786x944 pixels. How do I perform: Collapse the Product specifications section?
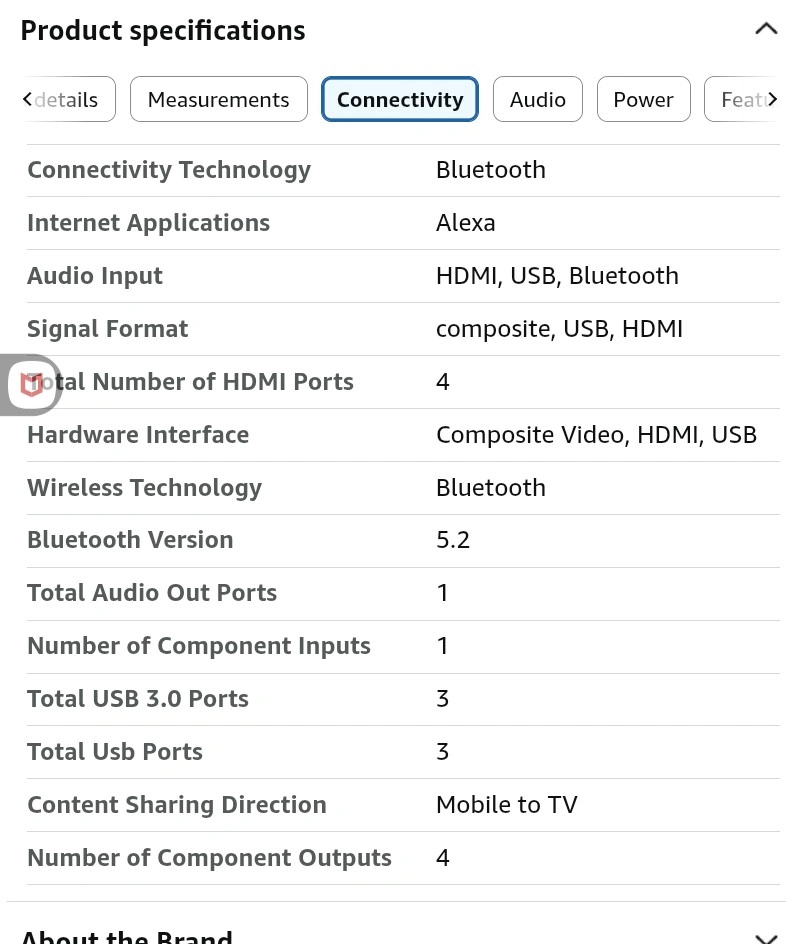tap(765, 29)
